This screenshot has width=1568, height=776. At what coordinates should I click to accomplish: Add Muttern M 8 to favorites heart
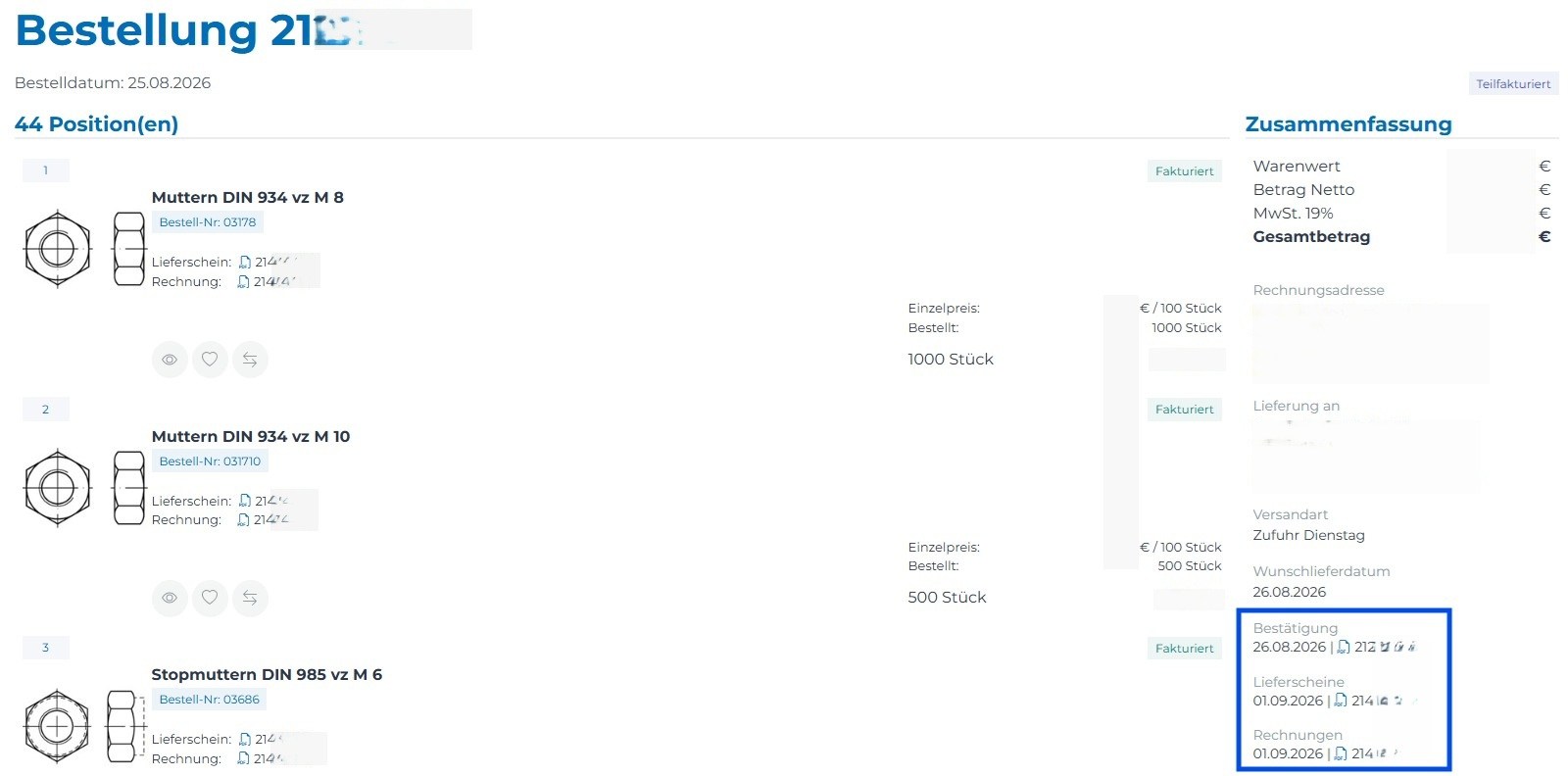[210, 360]
